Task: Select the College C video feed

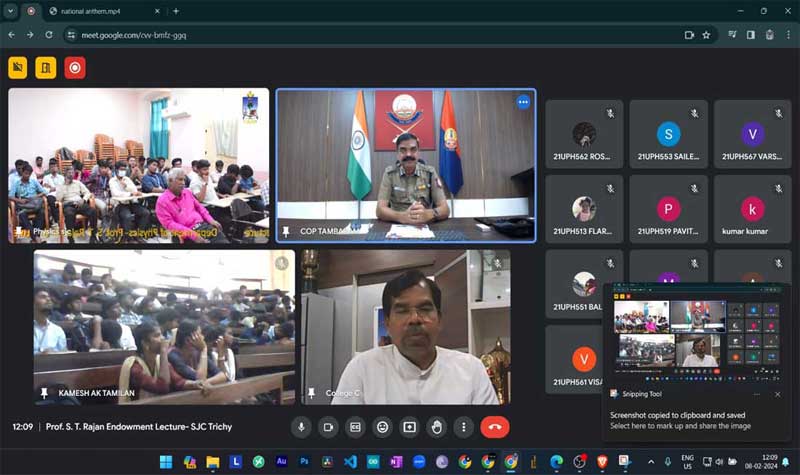Action: (406, 327)
